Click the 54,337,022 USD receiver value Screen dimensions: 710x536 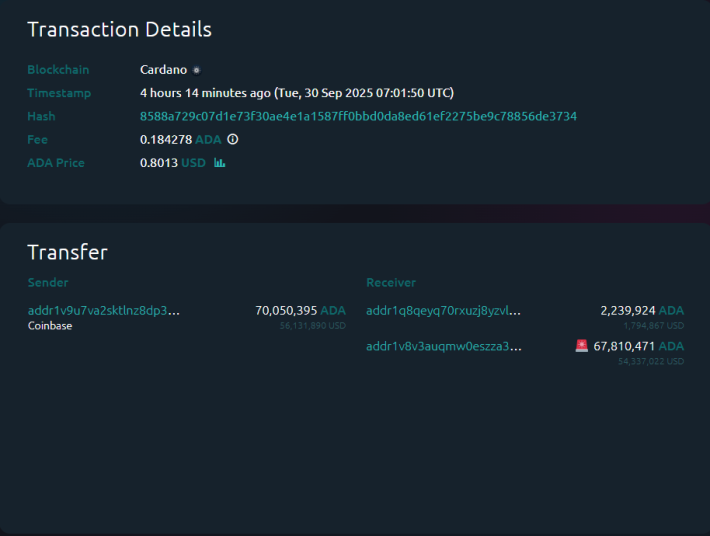pos(651,361)
